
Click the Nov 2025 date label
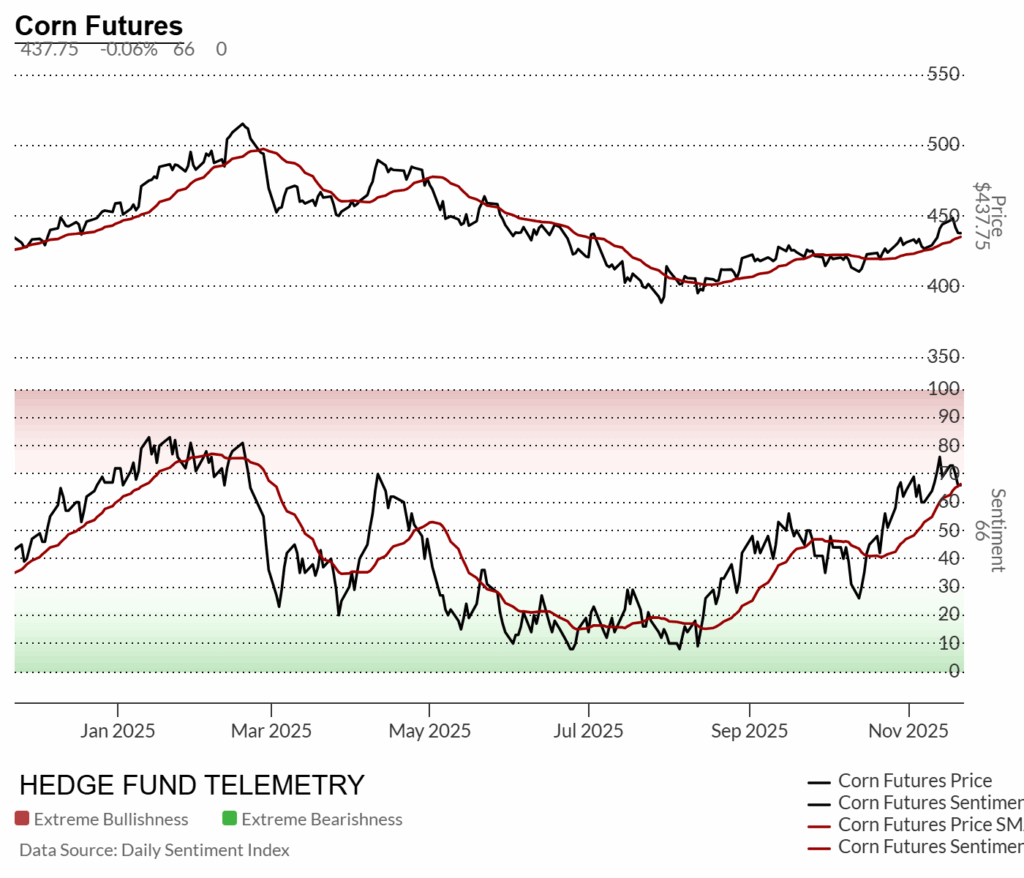click(908, 731)
